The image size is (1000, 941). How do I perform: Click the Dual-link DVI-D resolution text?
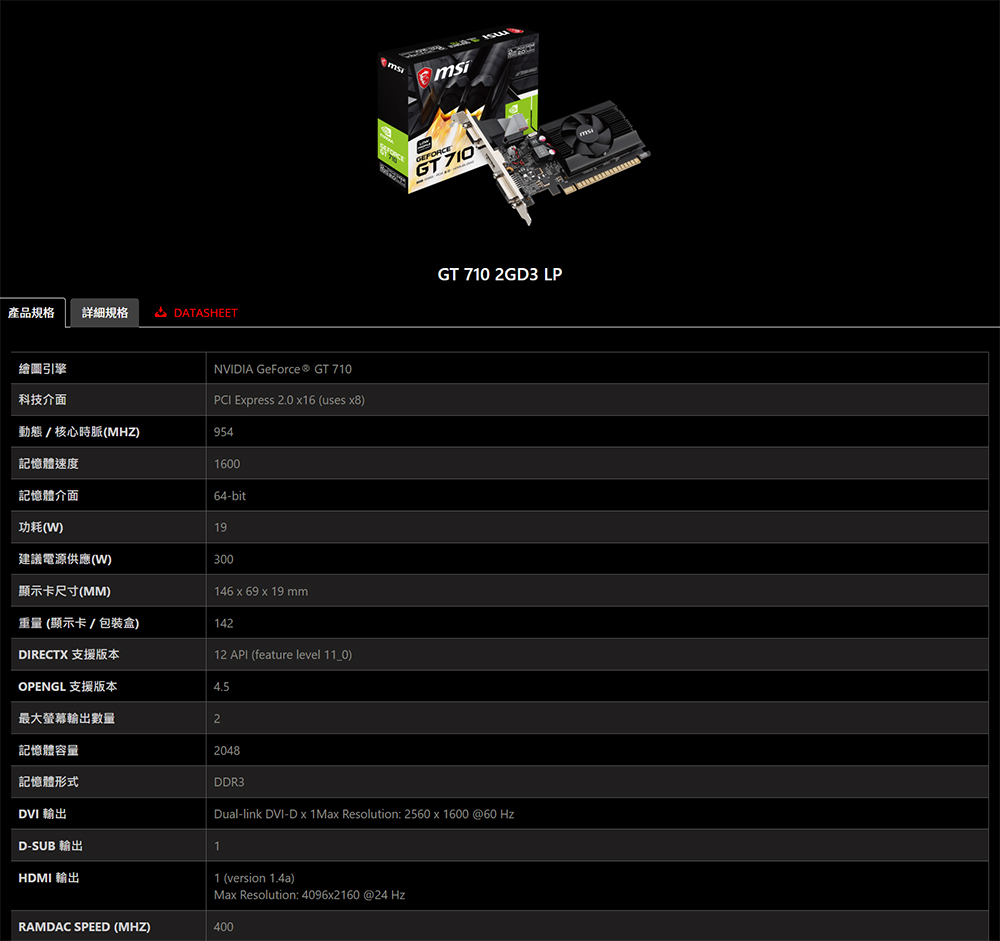coord(364,814)
